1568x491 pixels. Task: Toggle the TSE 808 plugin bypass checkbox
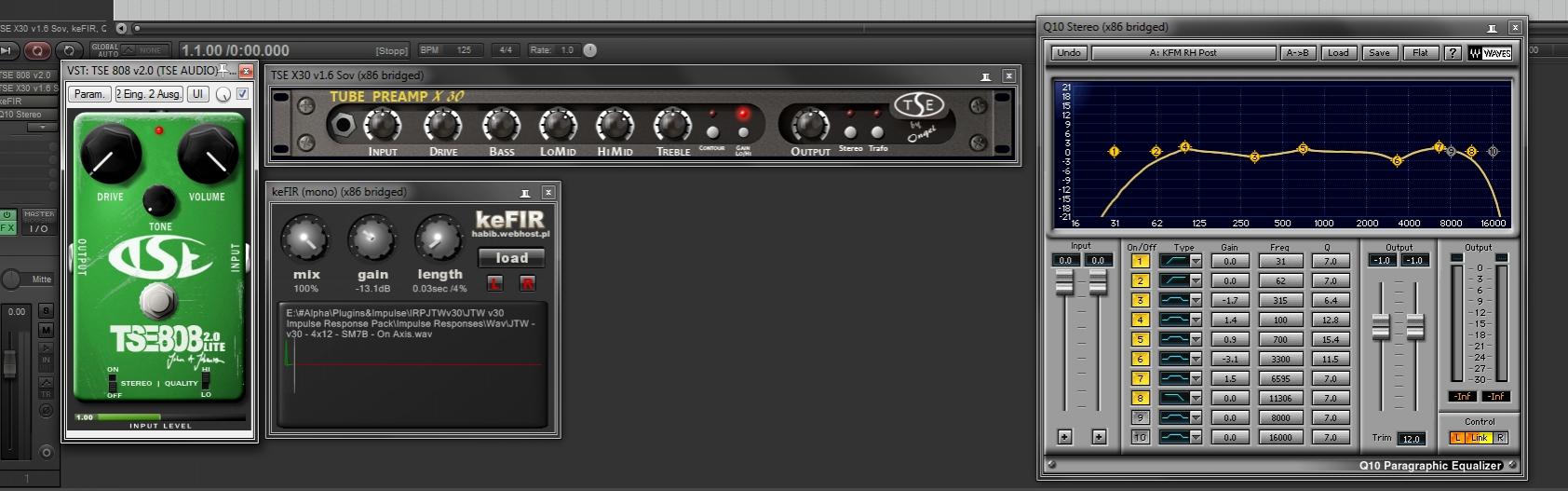242,94
